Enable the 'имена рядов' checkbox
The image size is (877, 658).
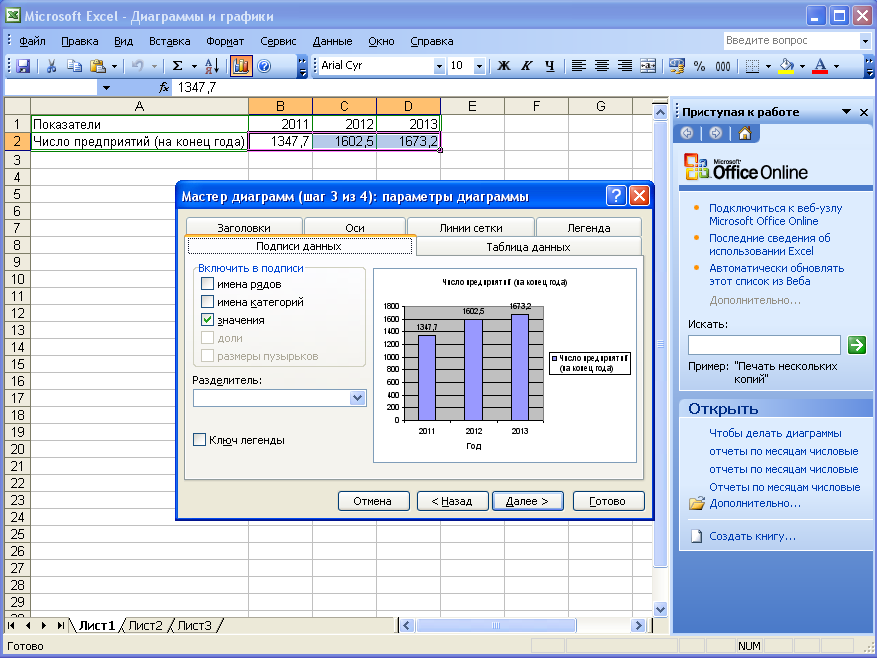pyautogui.click(x=208, y=284)
